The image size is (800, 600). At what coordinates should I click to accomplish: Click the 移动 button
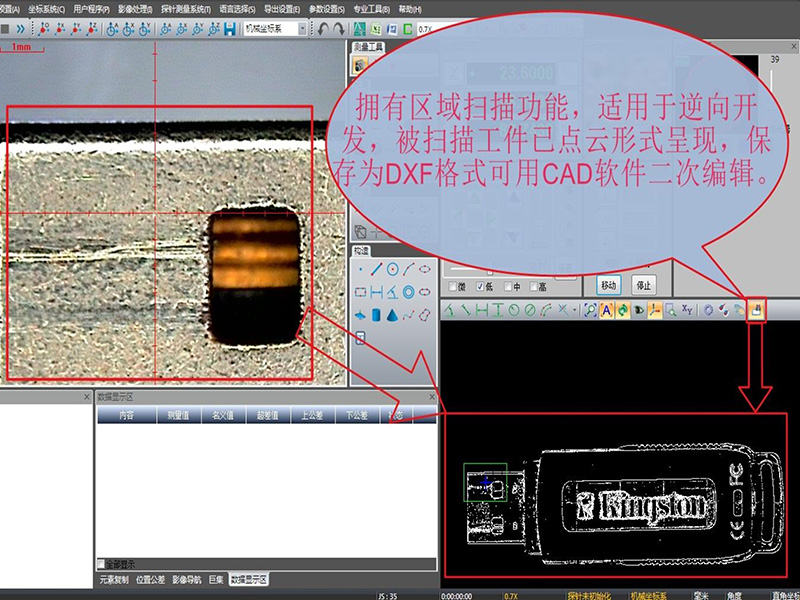[609, 285]
